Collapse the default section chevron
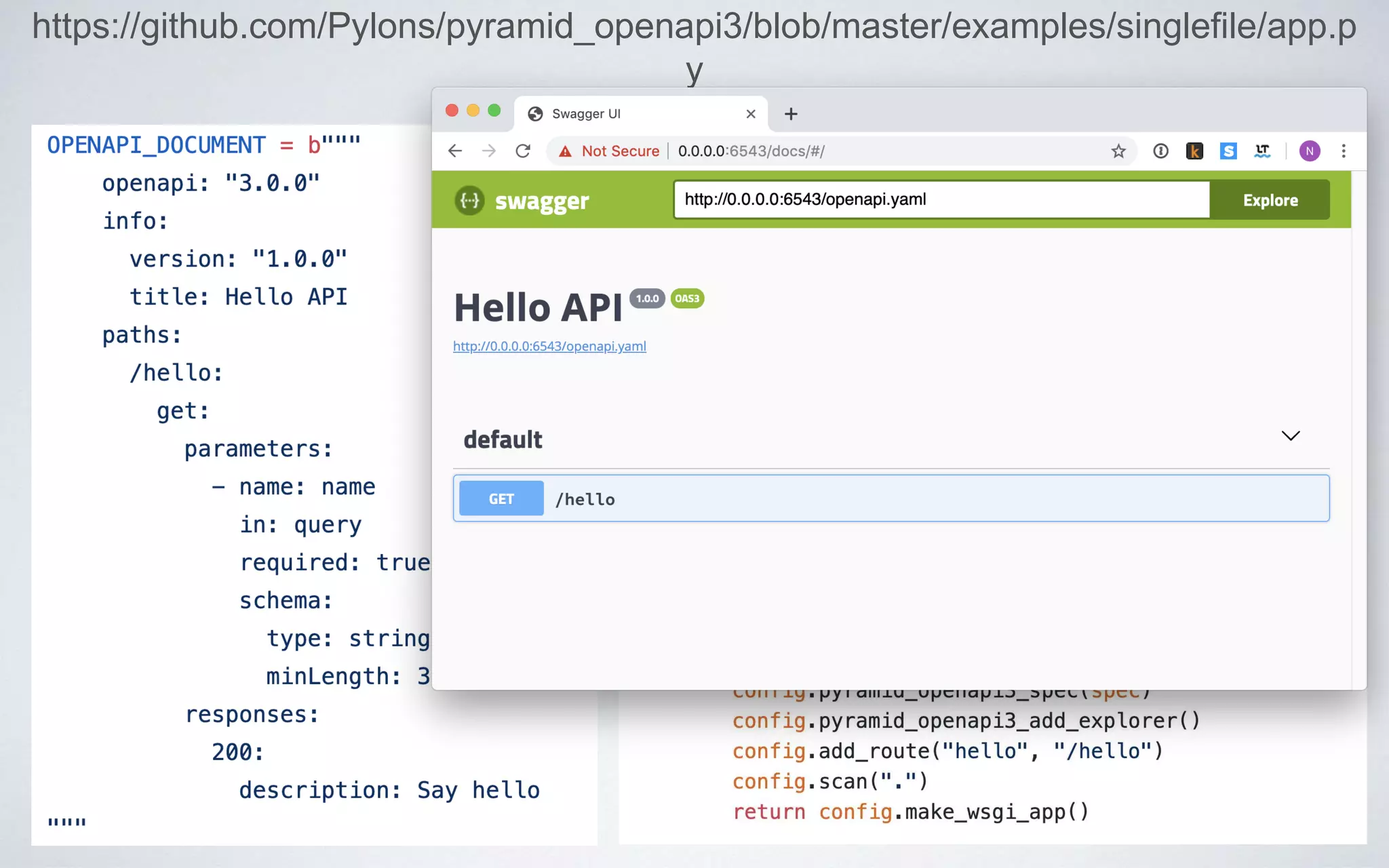Screen dimensions: 1389x868 coord(1291,436)
